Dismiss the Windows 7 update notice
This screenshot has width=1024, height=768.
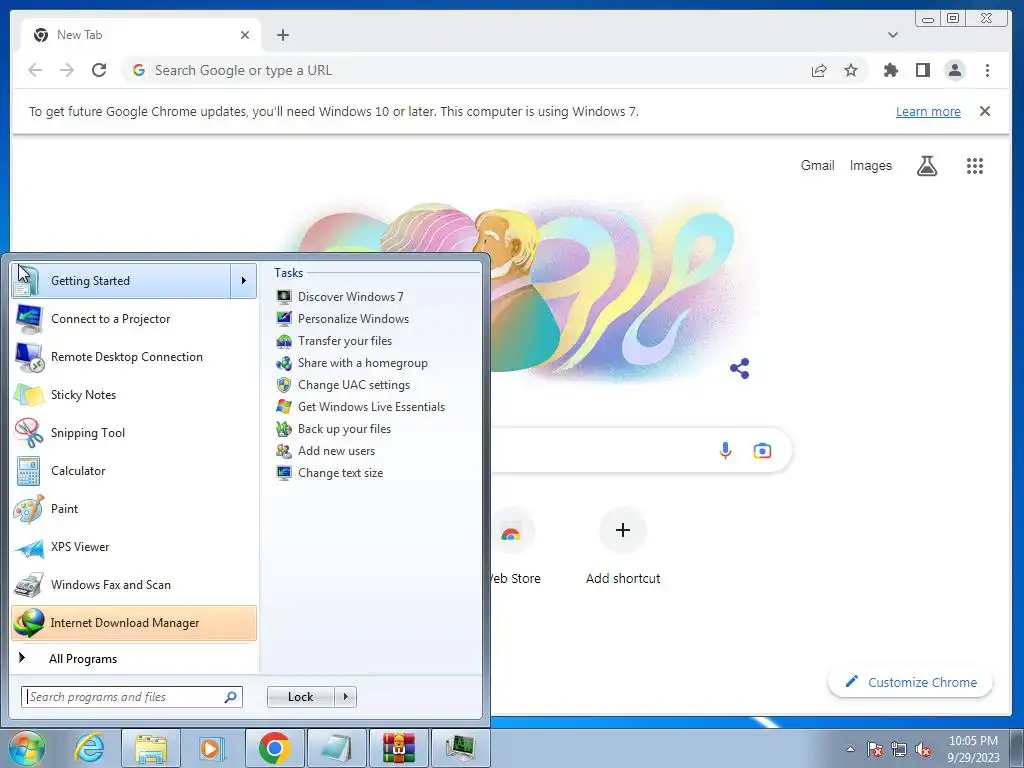coord(985,111)
